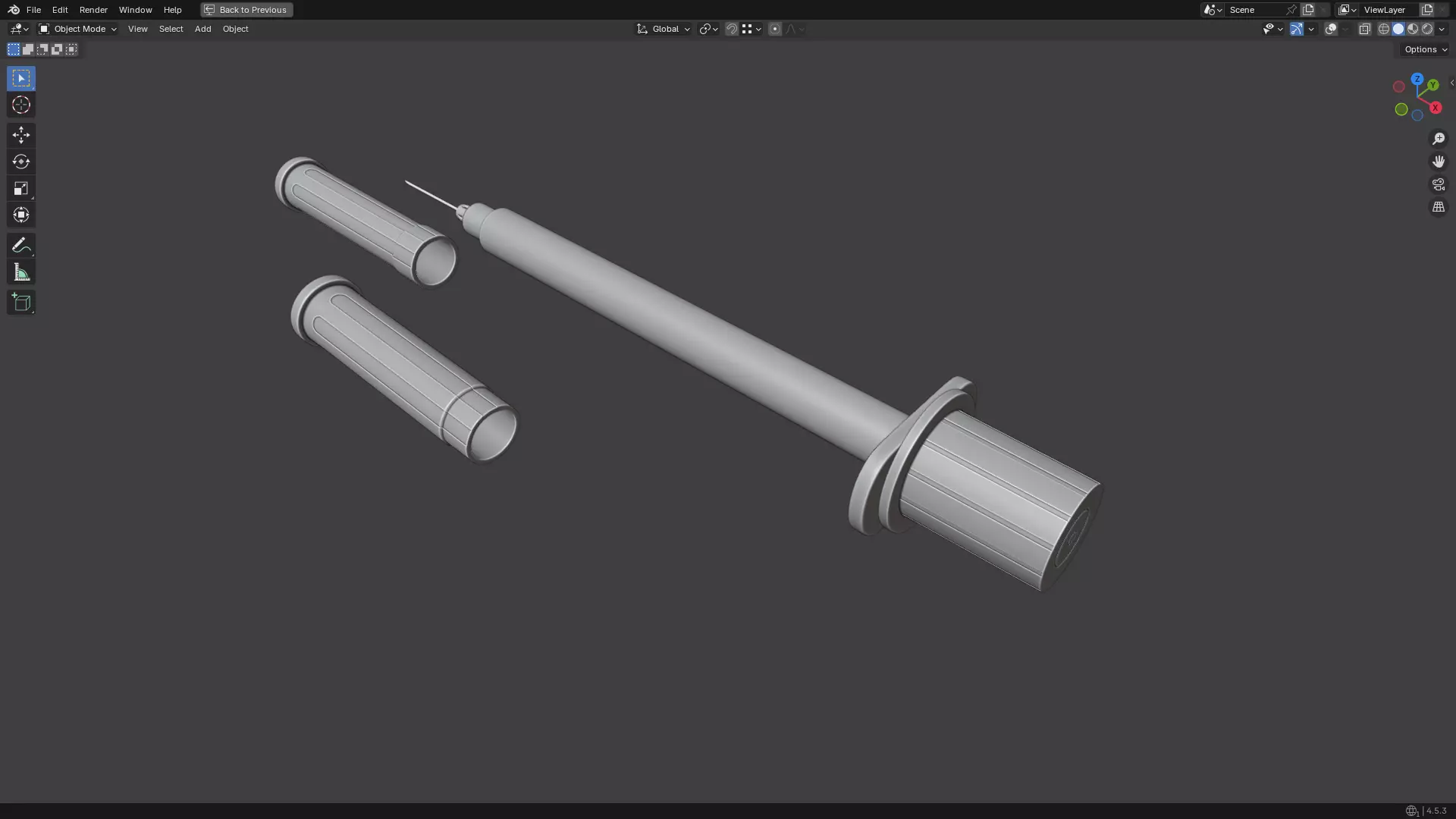Click the version 4.5.3 status text
This screenshot has width=1456, height=819.
1436,811
